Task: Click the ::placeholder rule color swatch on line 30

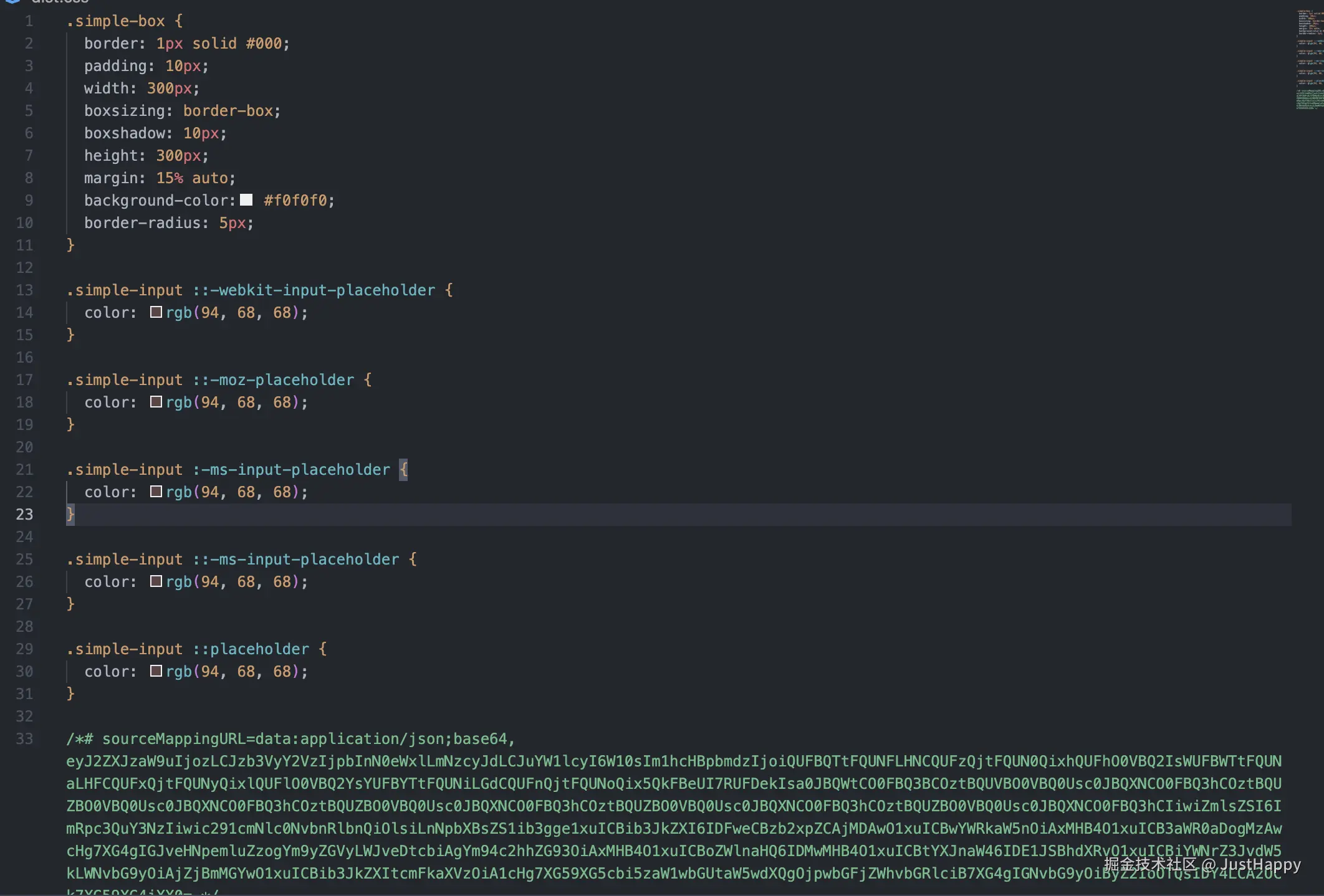Action: [x=156, y=671]
